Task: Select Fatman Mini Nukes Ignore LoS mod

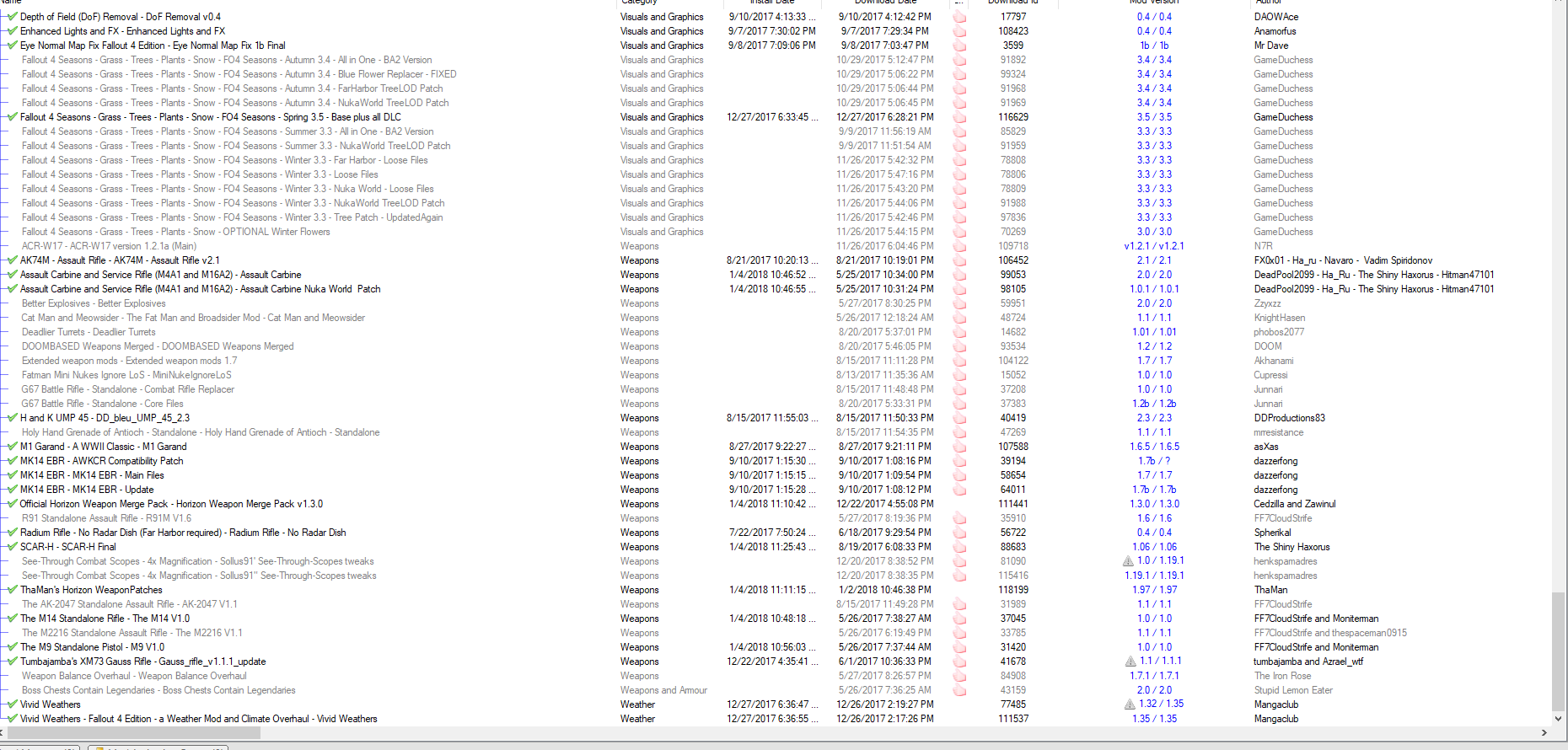Action: click(126, 375)
